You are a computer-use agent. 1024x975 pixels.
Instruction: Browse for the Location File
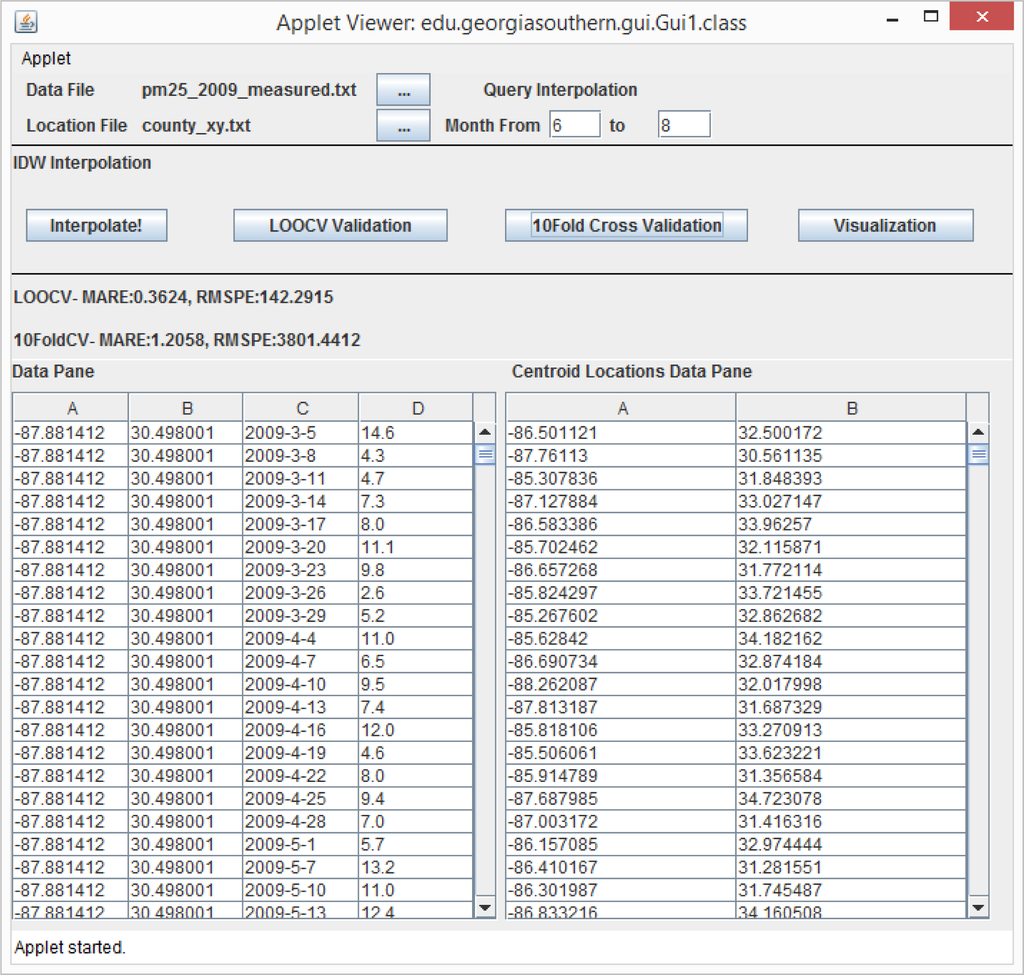point(403,126)
